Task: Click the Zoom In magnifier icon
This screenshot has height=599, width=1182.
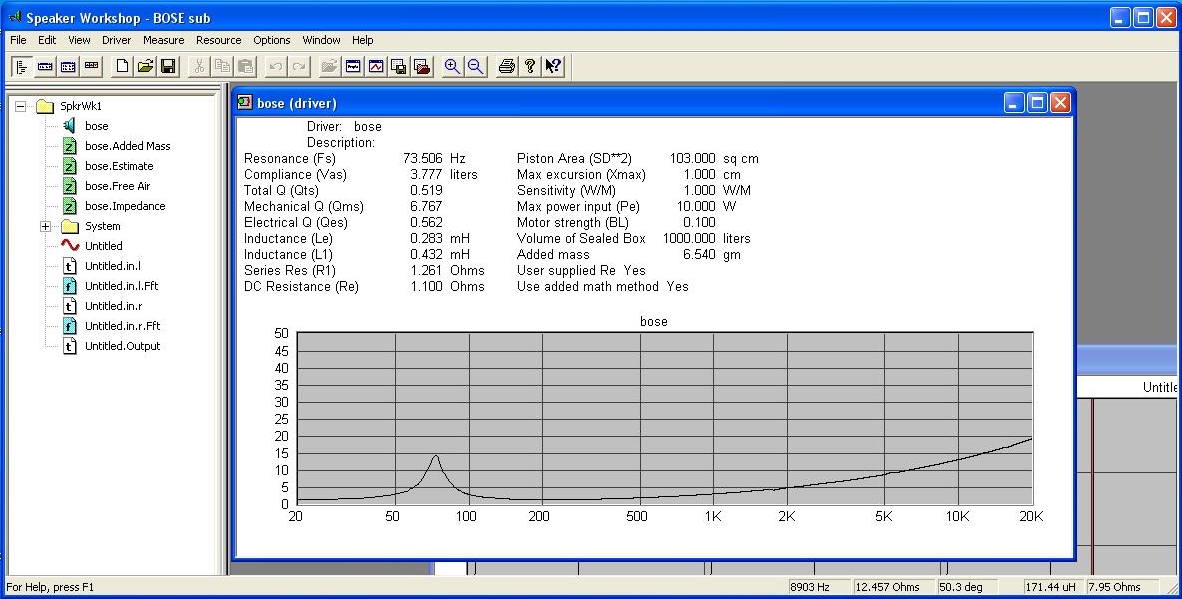Action: click(x=452, y=66)
